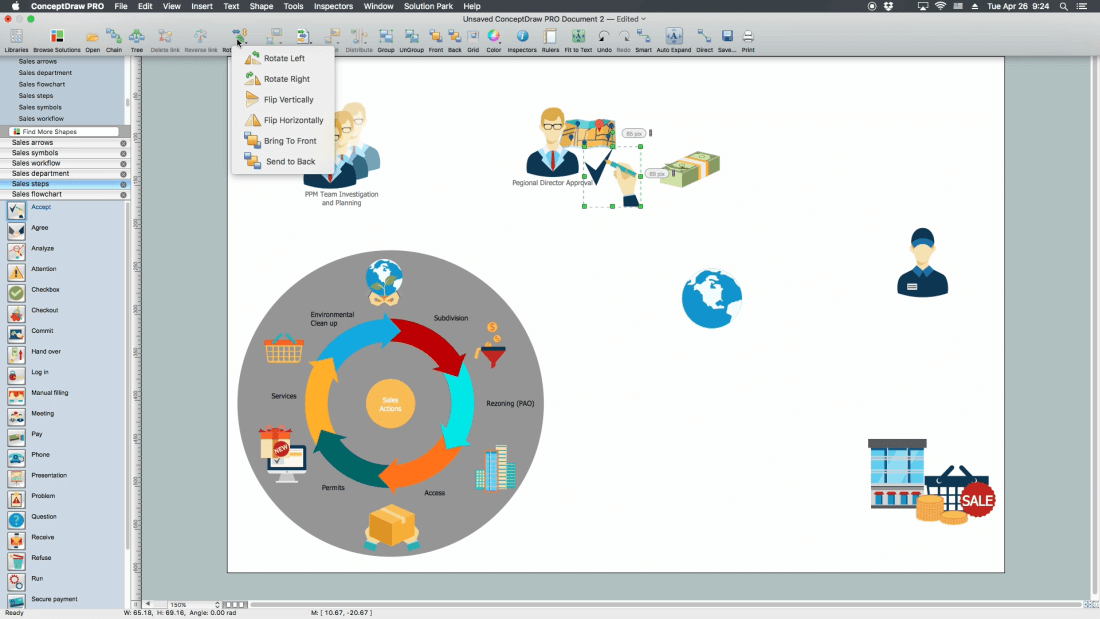Viewport: 1100px width, 619px height.
Task: Click the Fit to Text icon
Action: click(x=578, y=40)
